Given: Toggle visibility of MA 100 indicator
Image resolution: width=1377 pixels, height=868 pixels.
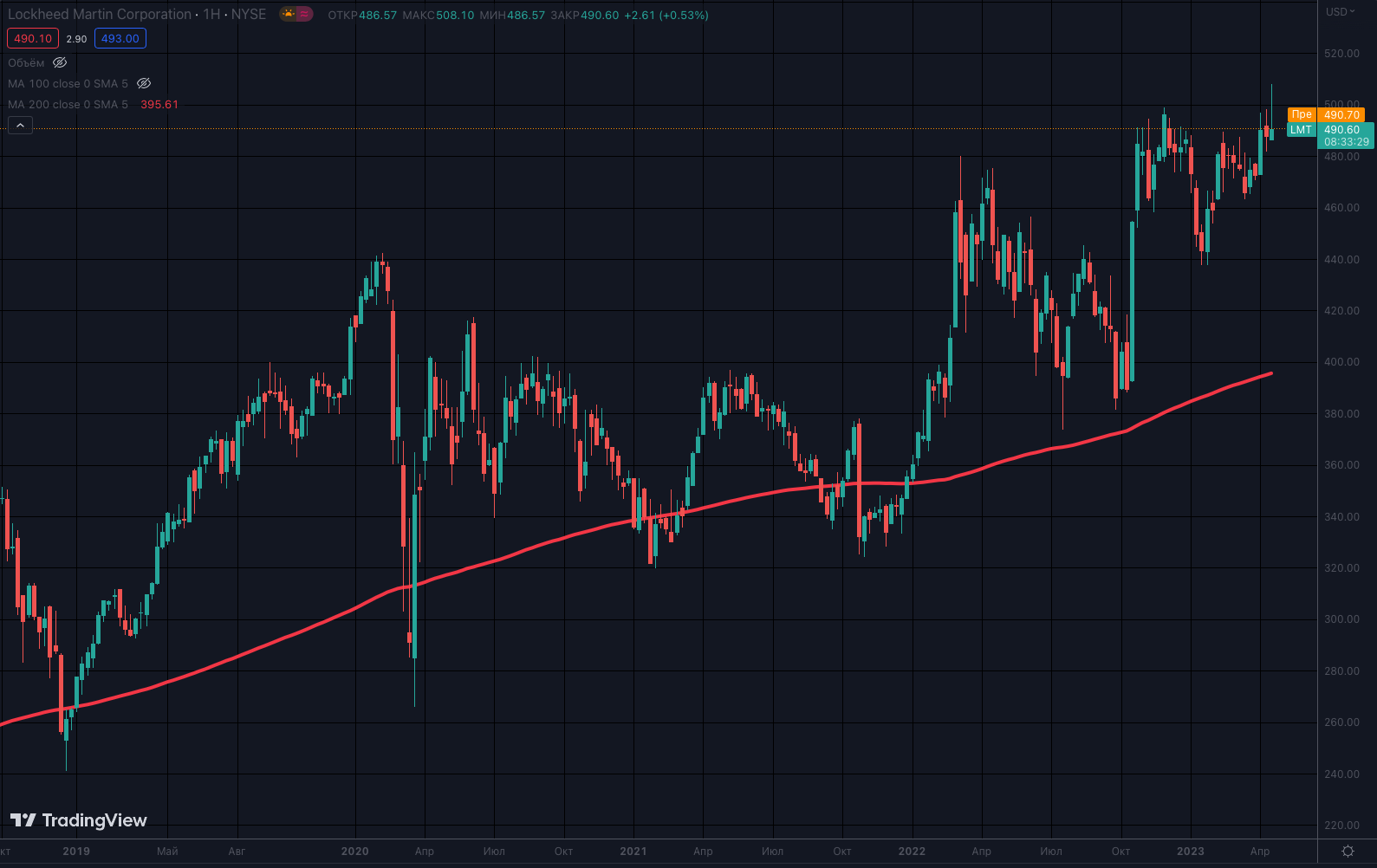Looking at the screenshot, I should (144, 83).
